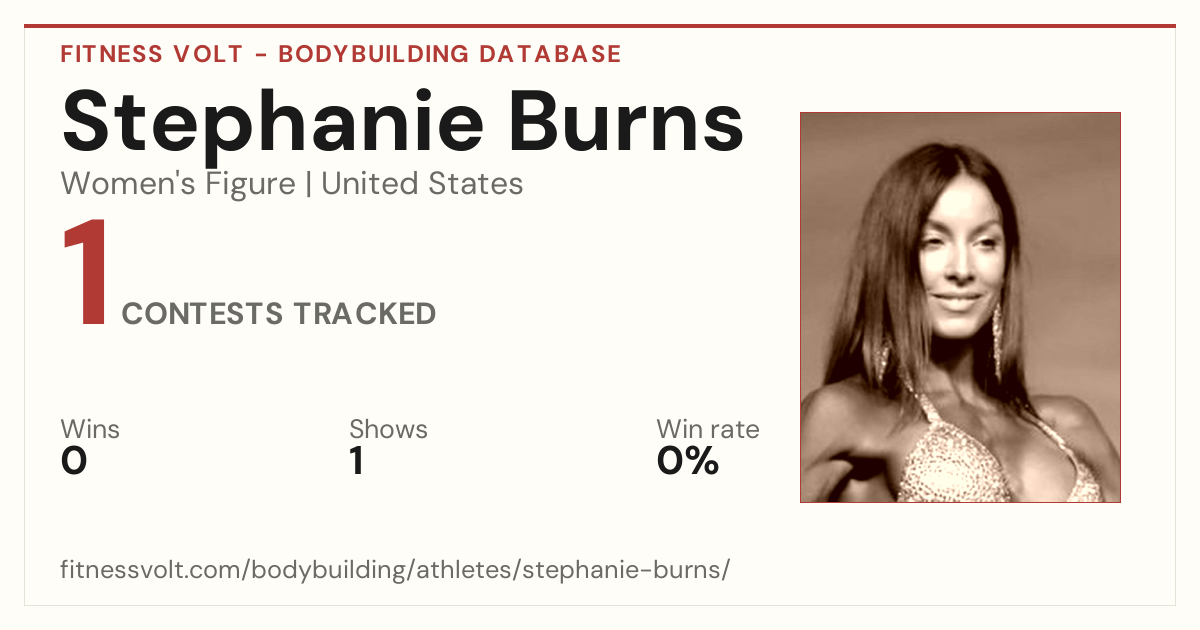The width and height of the screenshot is (1200, 630).
Task: Click the red line atop the card
Action: tap(600, 26)
